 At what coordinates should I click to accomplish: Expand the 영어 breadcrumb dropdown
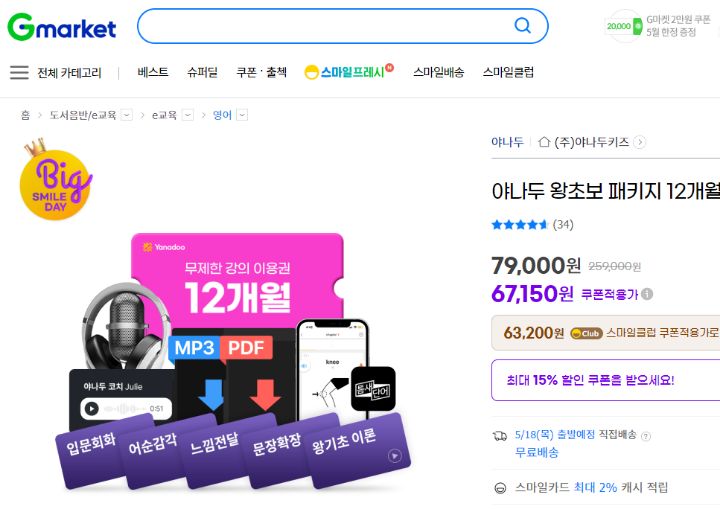pyautogui.click(x=242, y=115)
